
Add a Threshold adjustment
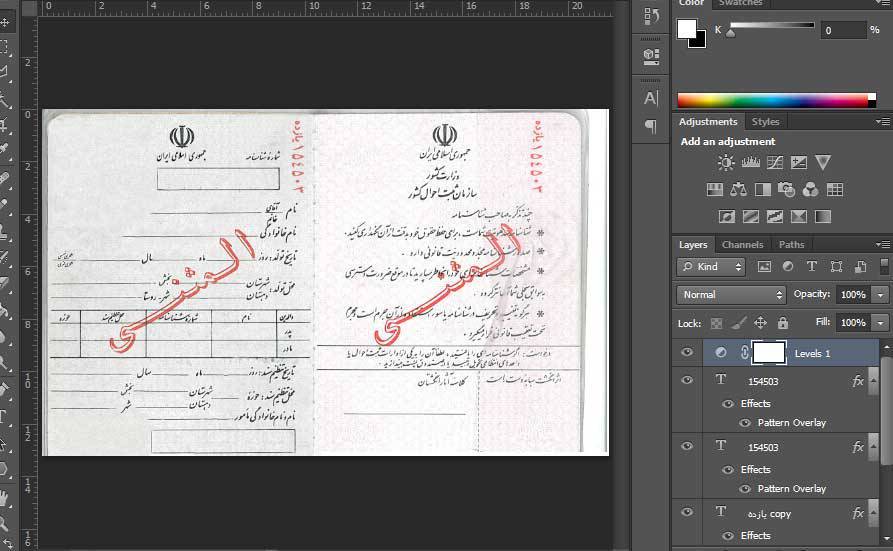click(775, 217)
